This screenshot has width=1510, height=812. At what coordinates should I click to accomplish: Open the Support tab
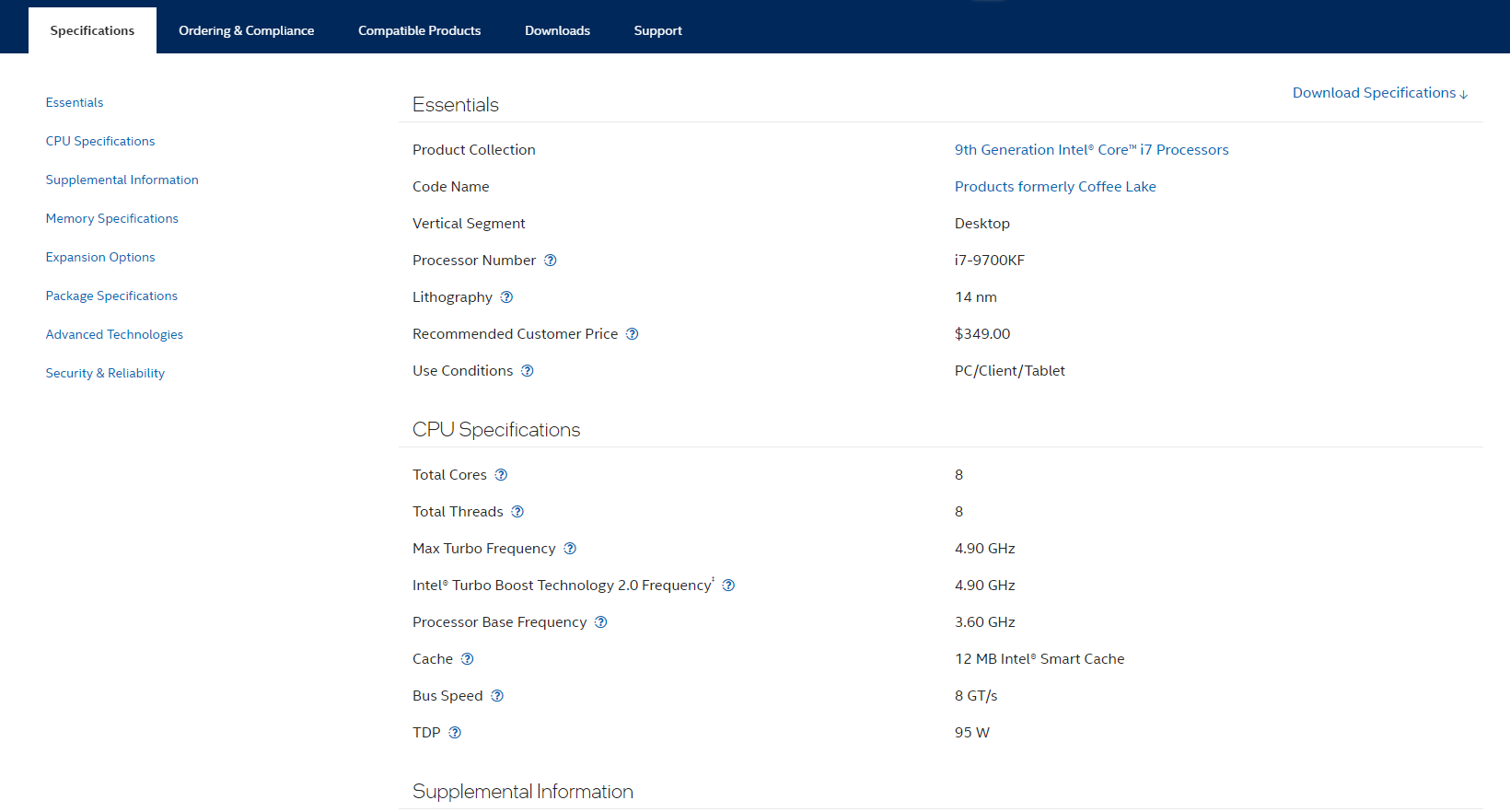pos(657,30)
